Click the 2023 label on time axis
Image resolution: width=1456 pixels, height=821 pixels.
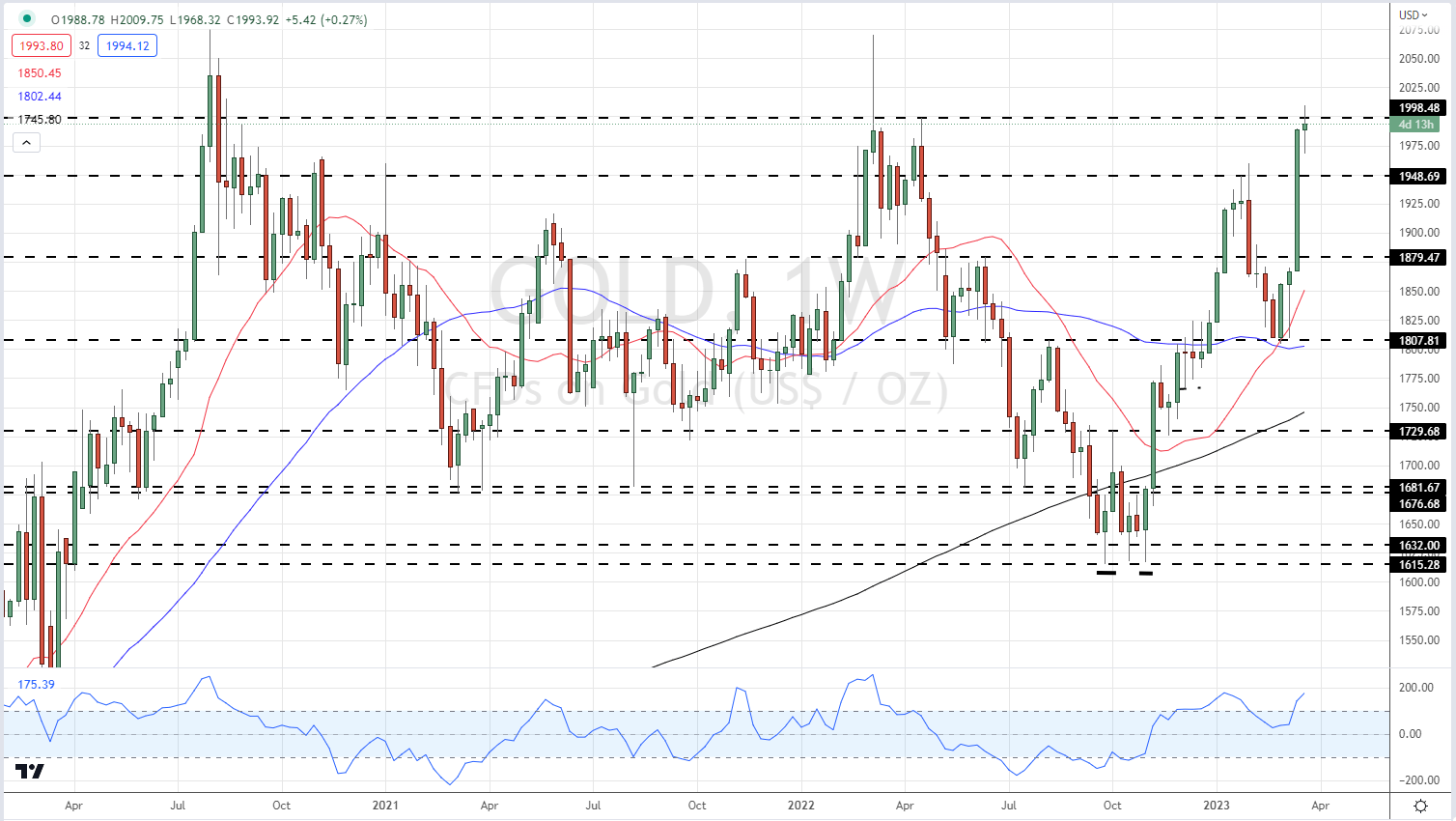point(1216,805)
